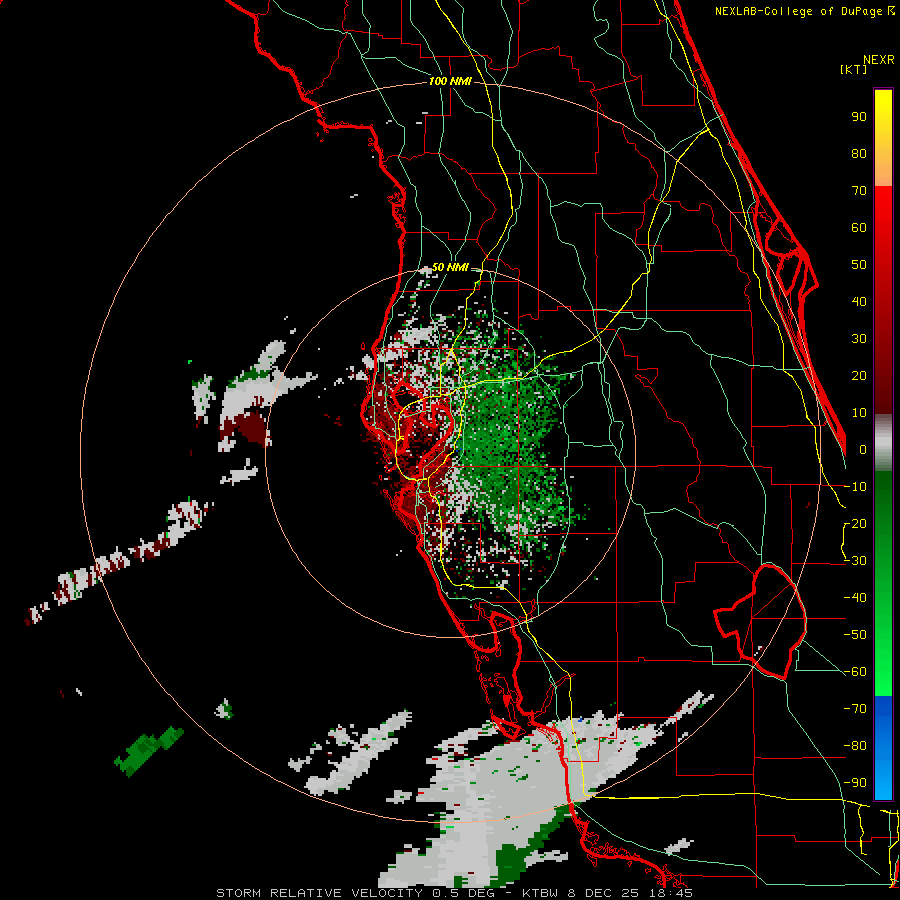Click the 0 value on the velocity scale
Viewport: 900px width, 900px height.
tap(863, 449)
